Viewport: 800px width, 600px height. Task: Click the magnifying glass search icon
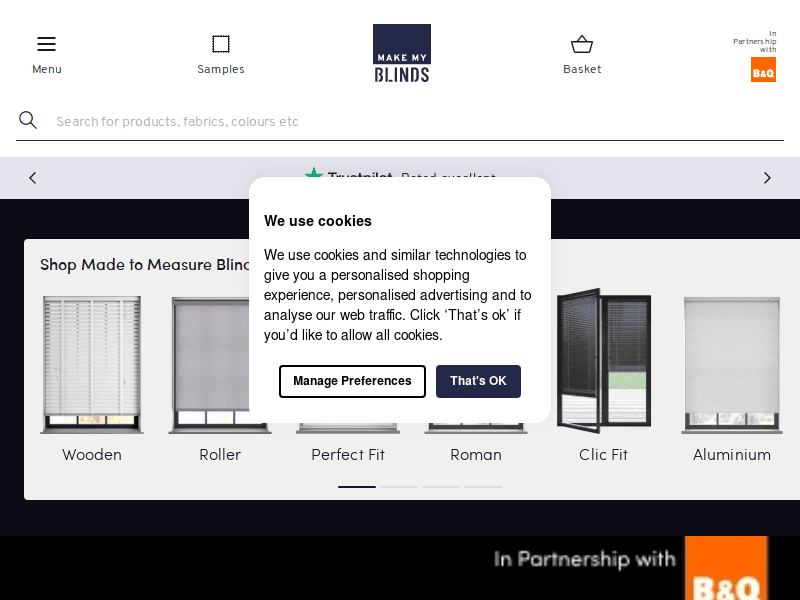coord(28,121)
